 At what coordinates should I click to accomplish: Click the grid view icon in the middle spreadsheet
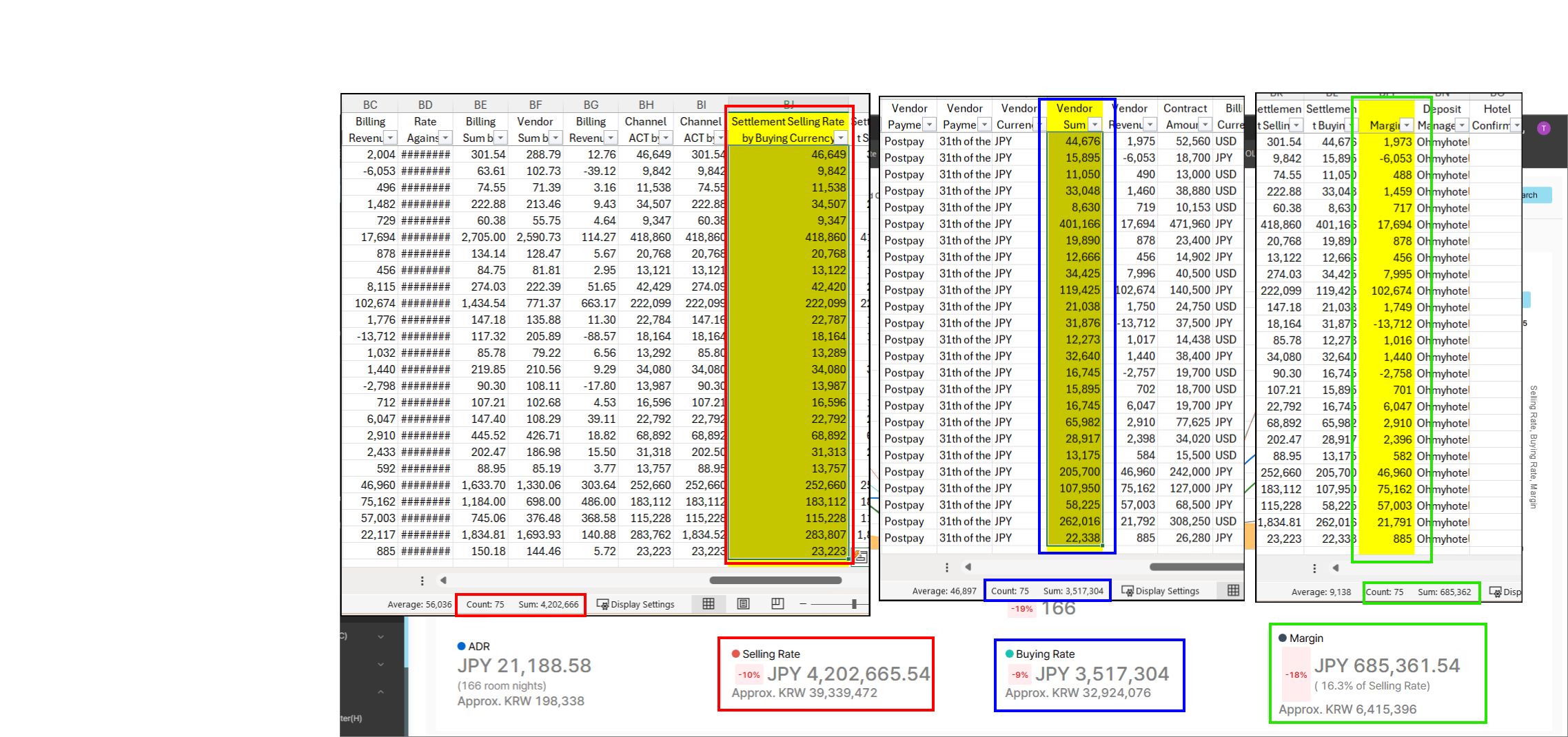[x=1233, y=590]
